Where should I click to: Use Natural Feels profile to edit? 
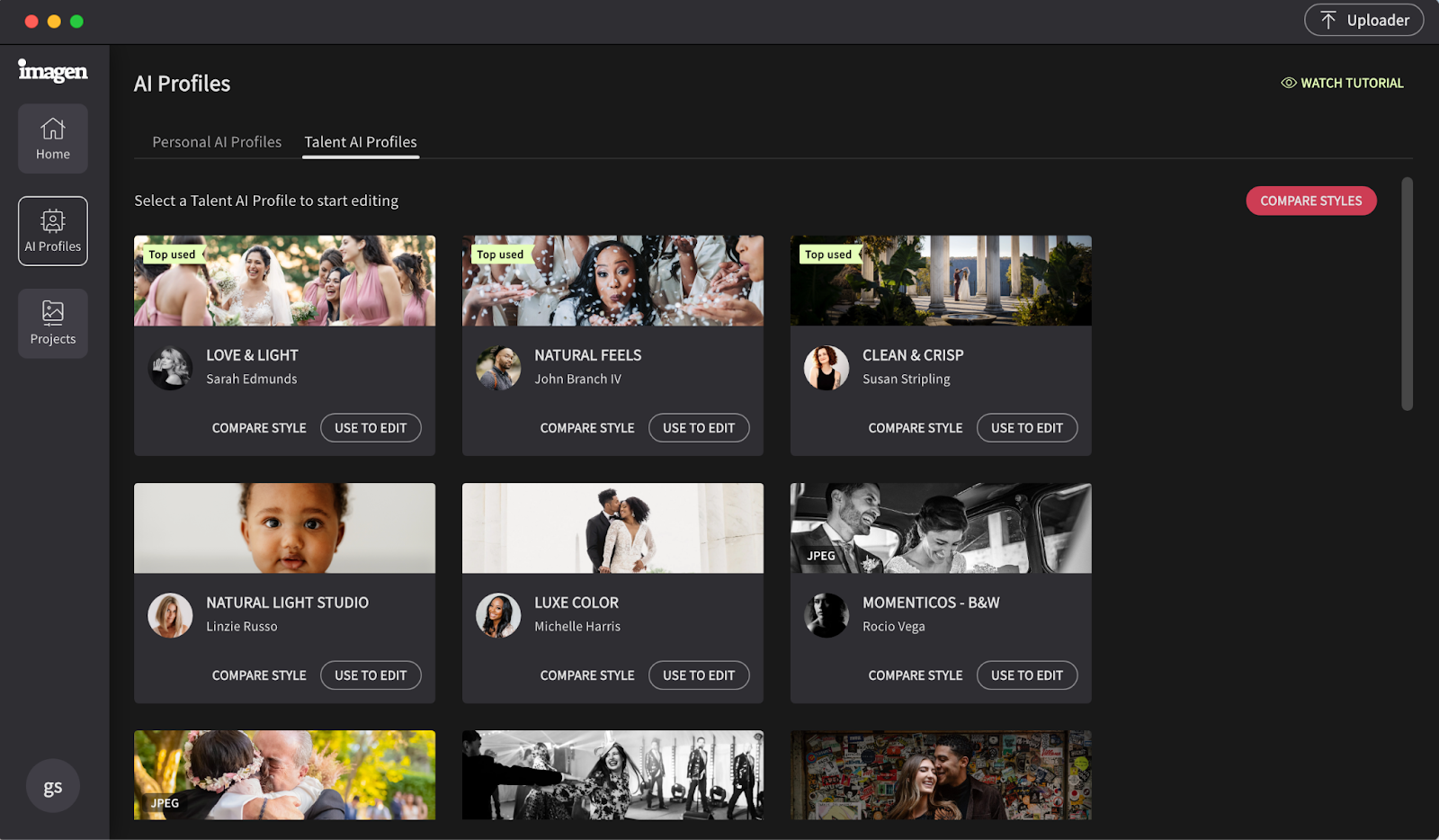pyautogui.click(x=699, y=428)
